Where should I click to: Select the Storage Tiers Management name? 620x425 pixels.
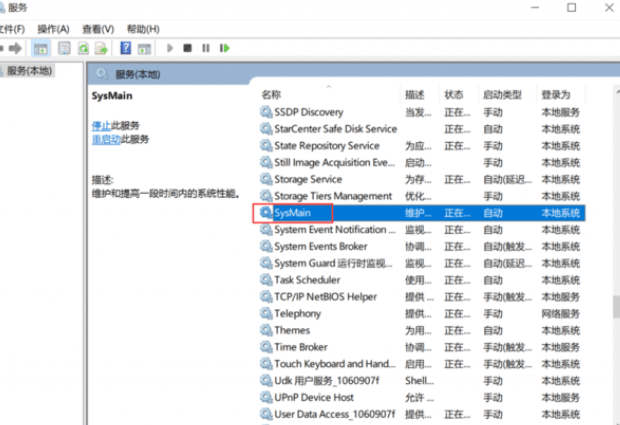click(x=333, y=196)
